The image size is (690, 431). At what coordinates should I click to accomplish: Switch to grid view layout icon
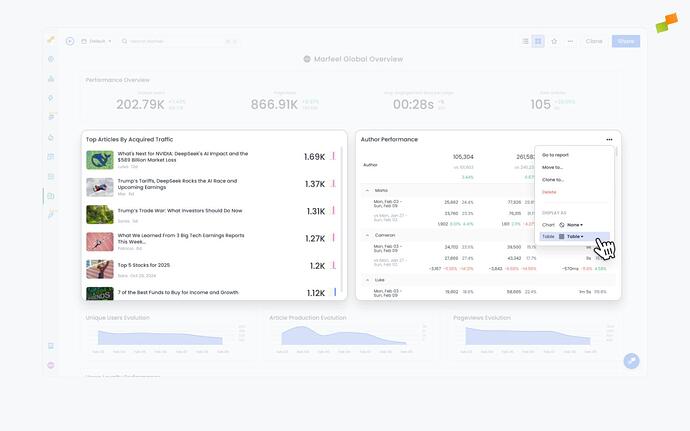click(538, 41)
